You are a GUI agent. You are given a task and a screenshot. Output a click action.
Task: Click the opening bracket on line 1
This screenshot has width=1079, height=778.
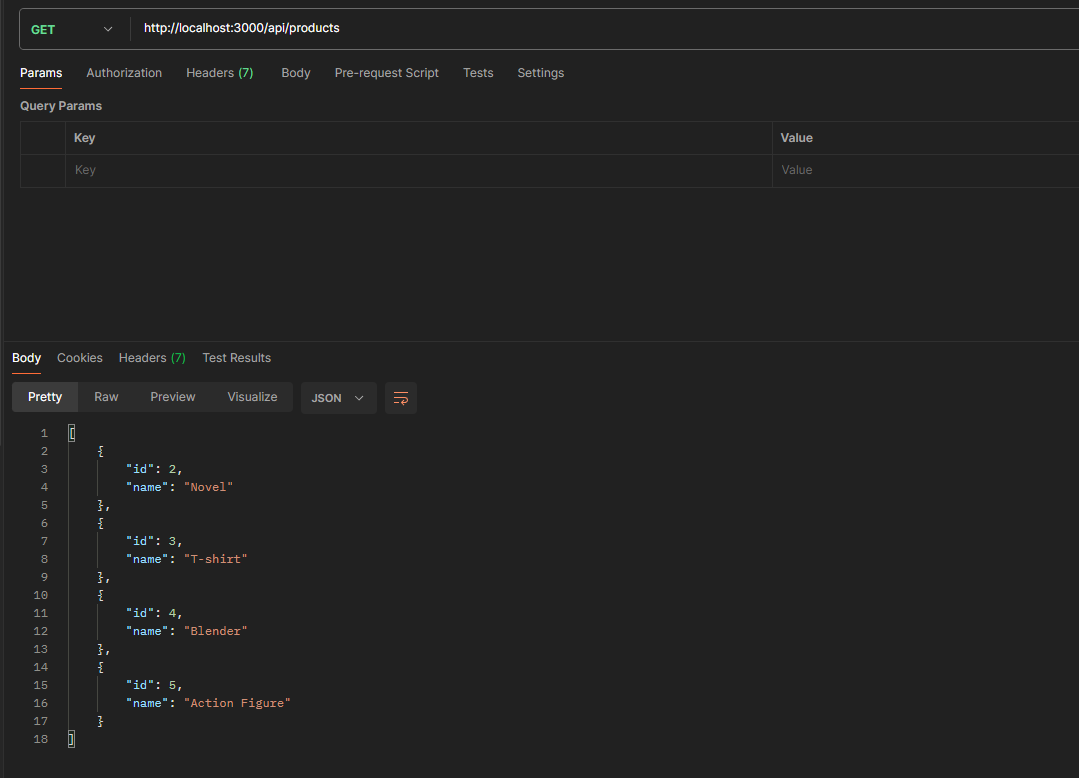click(x=72, y=433)
